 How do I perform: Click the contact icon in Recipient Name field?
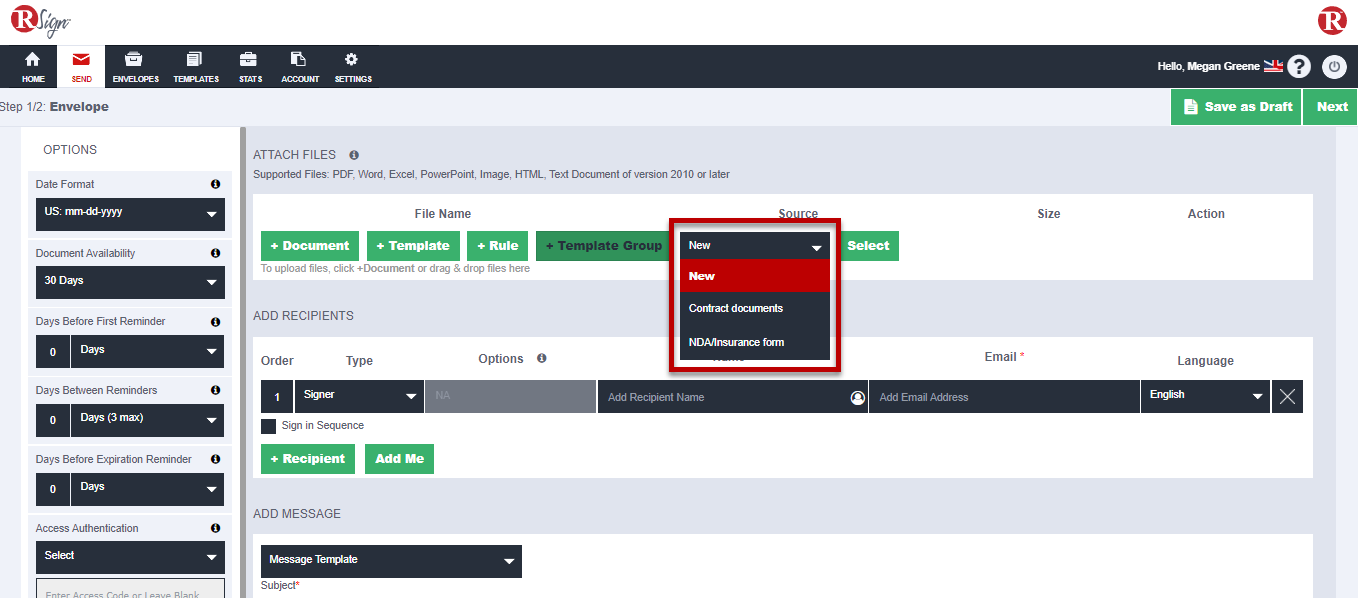[857, 397]
